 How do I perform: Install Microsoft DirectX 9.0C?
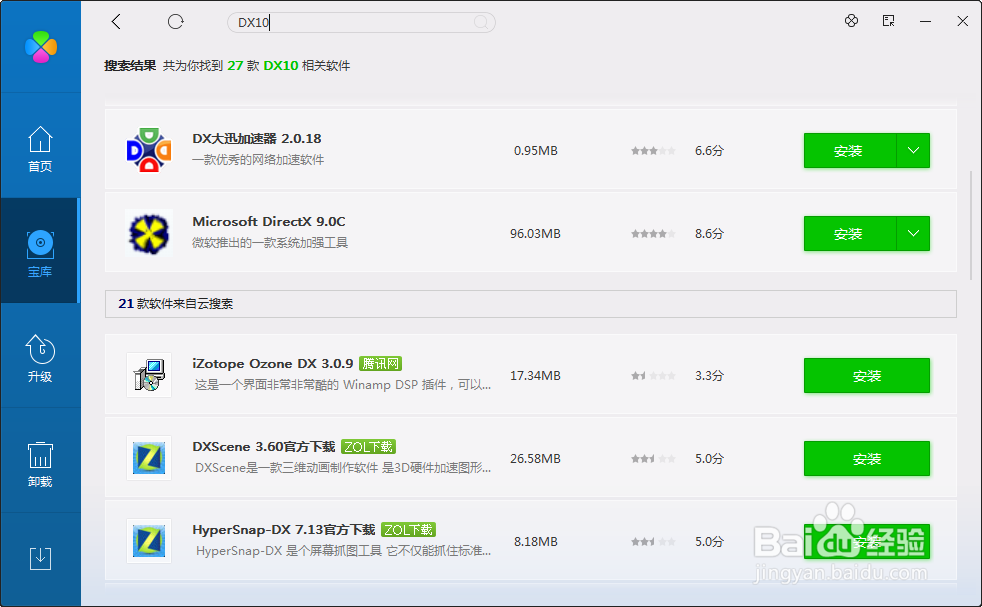[x=849, y=234]
